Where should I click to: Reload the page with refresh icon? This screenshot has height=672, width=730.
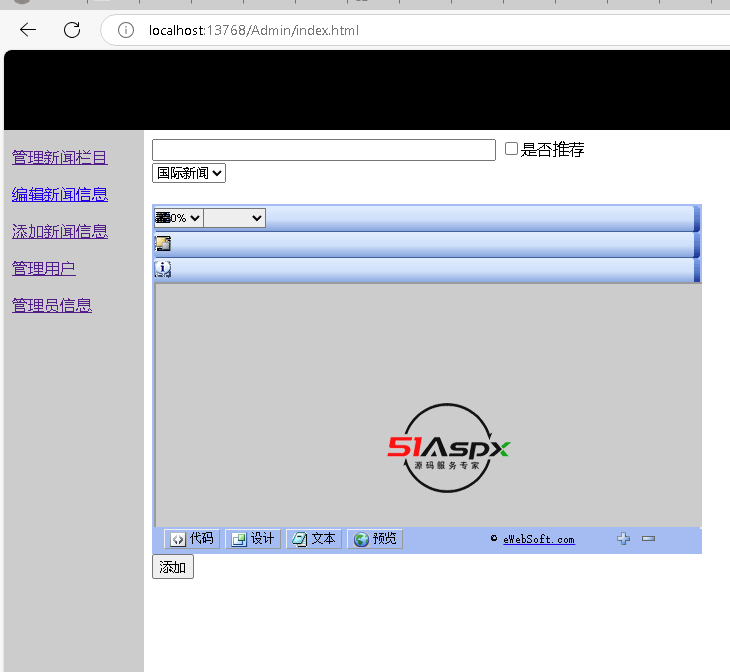tap(72, 30)
